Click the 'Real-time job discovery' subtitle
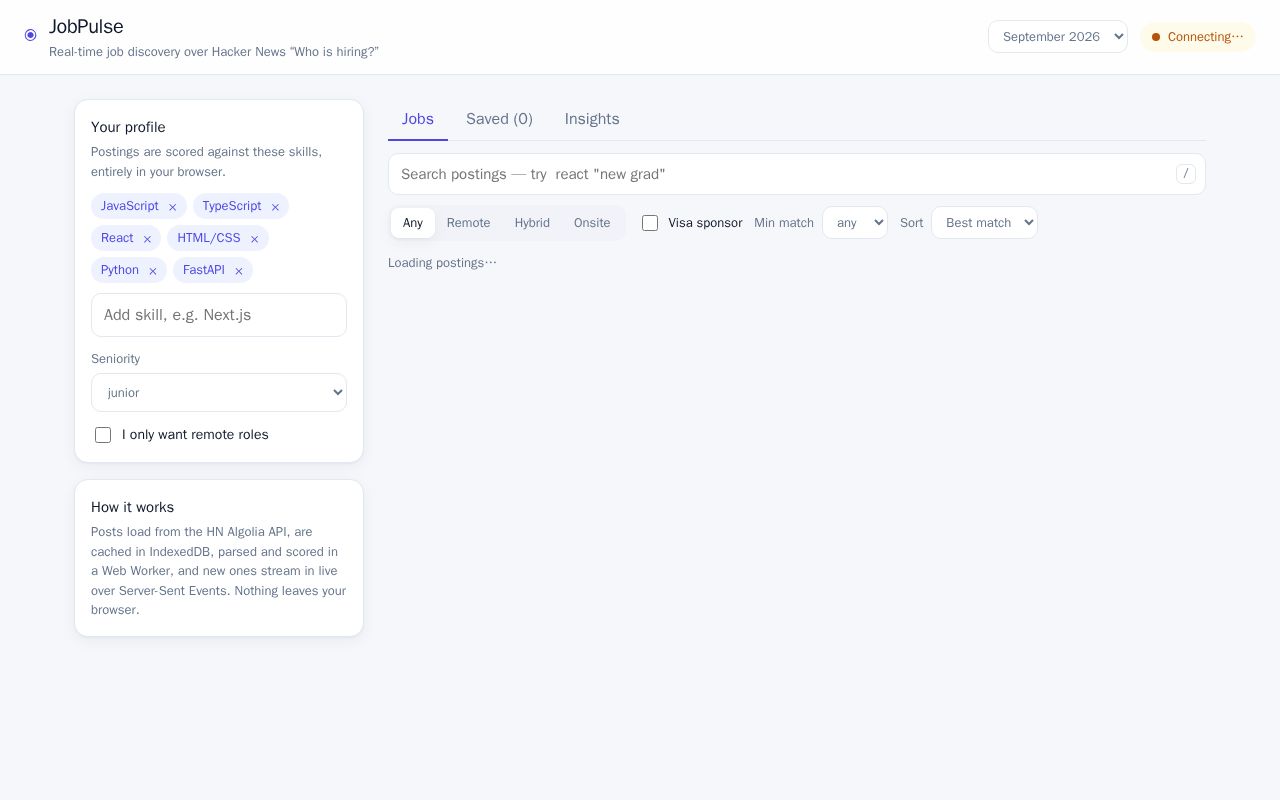 click(x=214, y=52)
